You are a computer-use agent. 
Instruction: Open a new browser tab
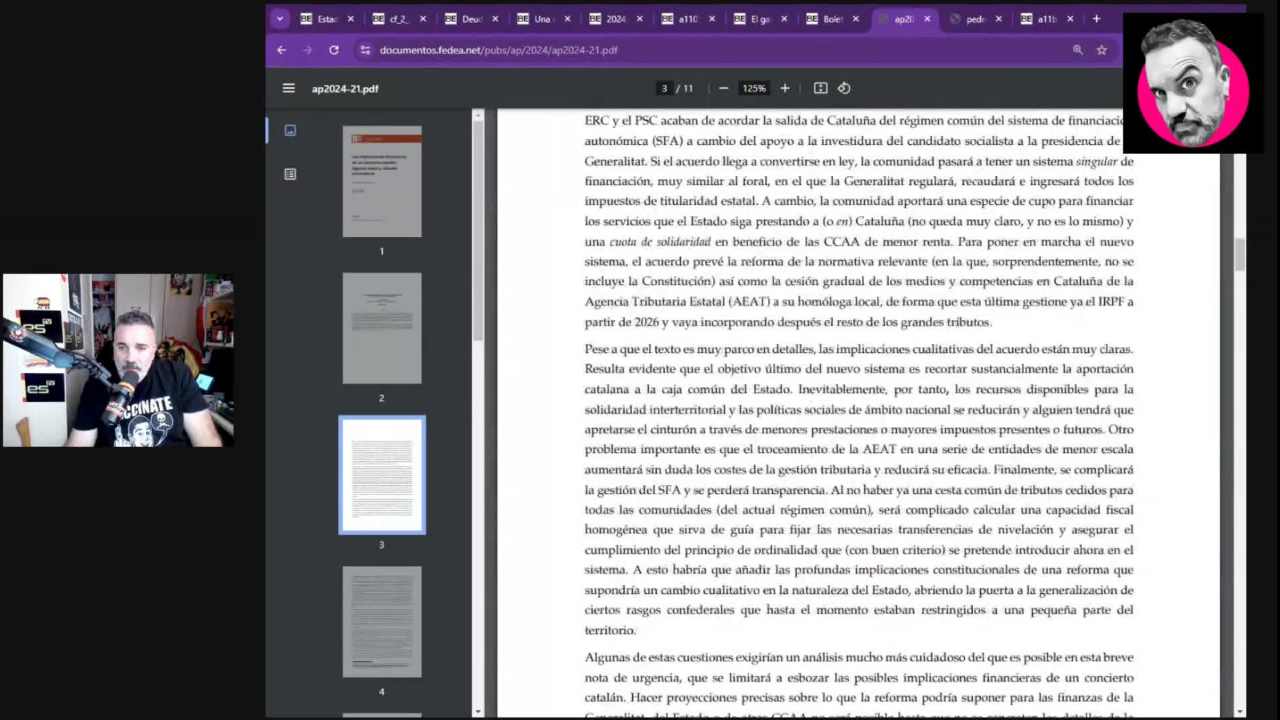(x=1096, y=19)
